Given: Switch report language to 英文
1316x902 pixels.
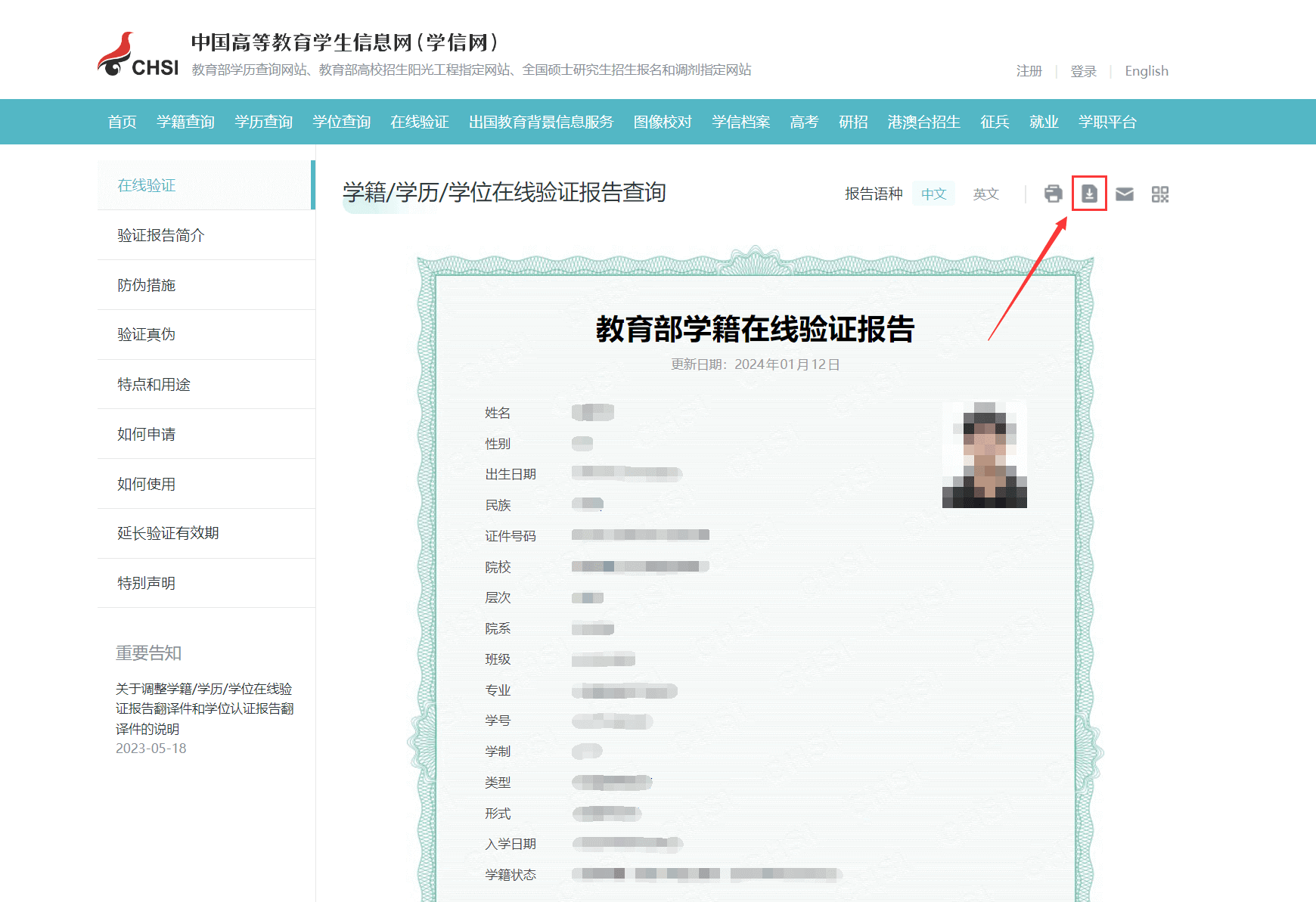Looking at the screenshot, I should tap(986, 194).
